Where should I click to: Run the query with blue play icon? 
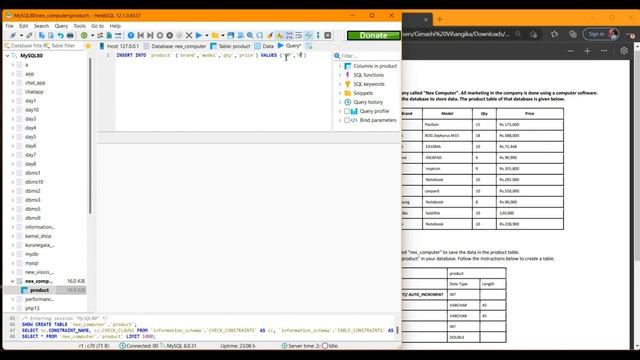[x=199, y=36]
